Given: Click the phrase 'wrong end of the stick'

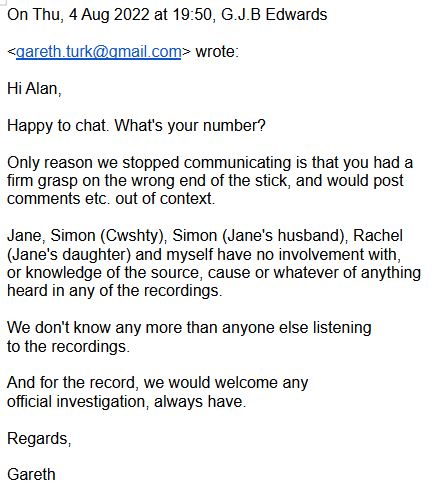Looking at the screenshot, I should click(211, 181).
